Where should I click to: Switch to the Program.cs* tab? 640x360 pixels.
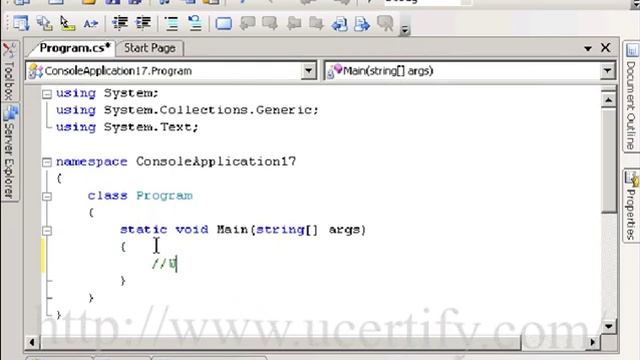coord(75,48)
